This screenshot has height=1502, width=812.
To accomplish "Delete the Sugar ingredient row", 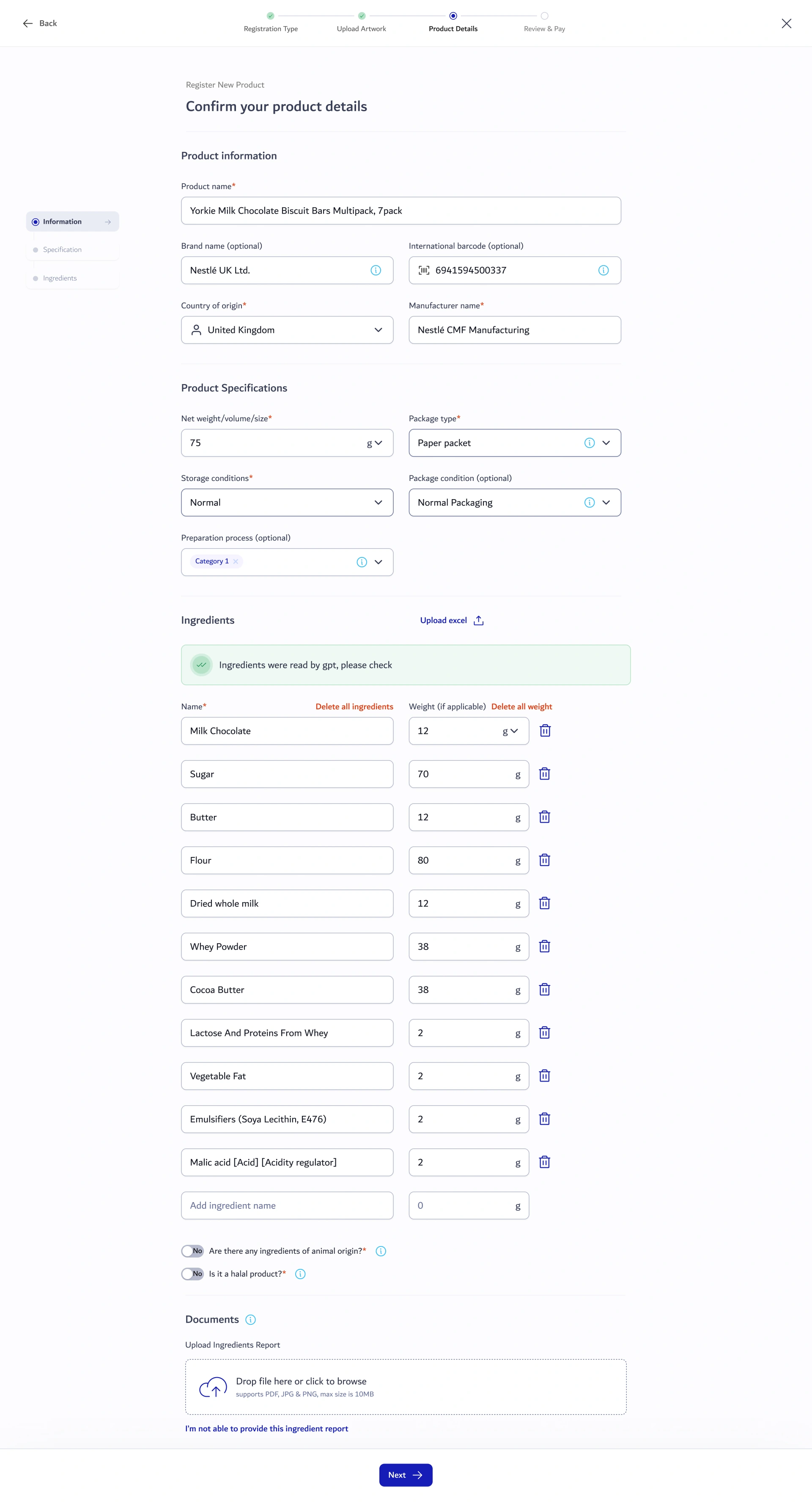I will 544,774.
